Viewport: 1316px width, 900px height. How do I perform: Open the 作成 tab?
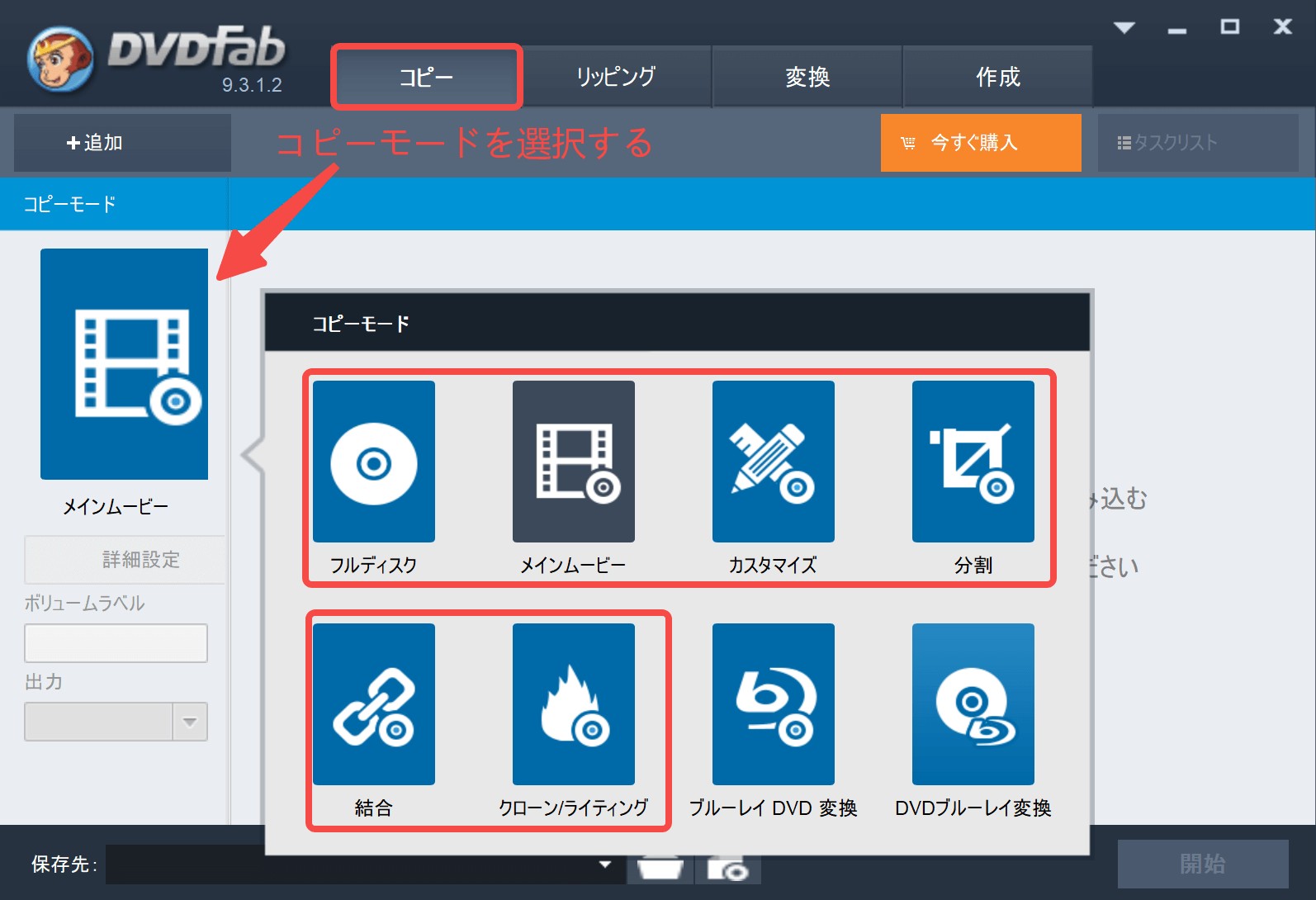click(x=998, y=77)
